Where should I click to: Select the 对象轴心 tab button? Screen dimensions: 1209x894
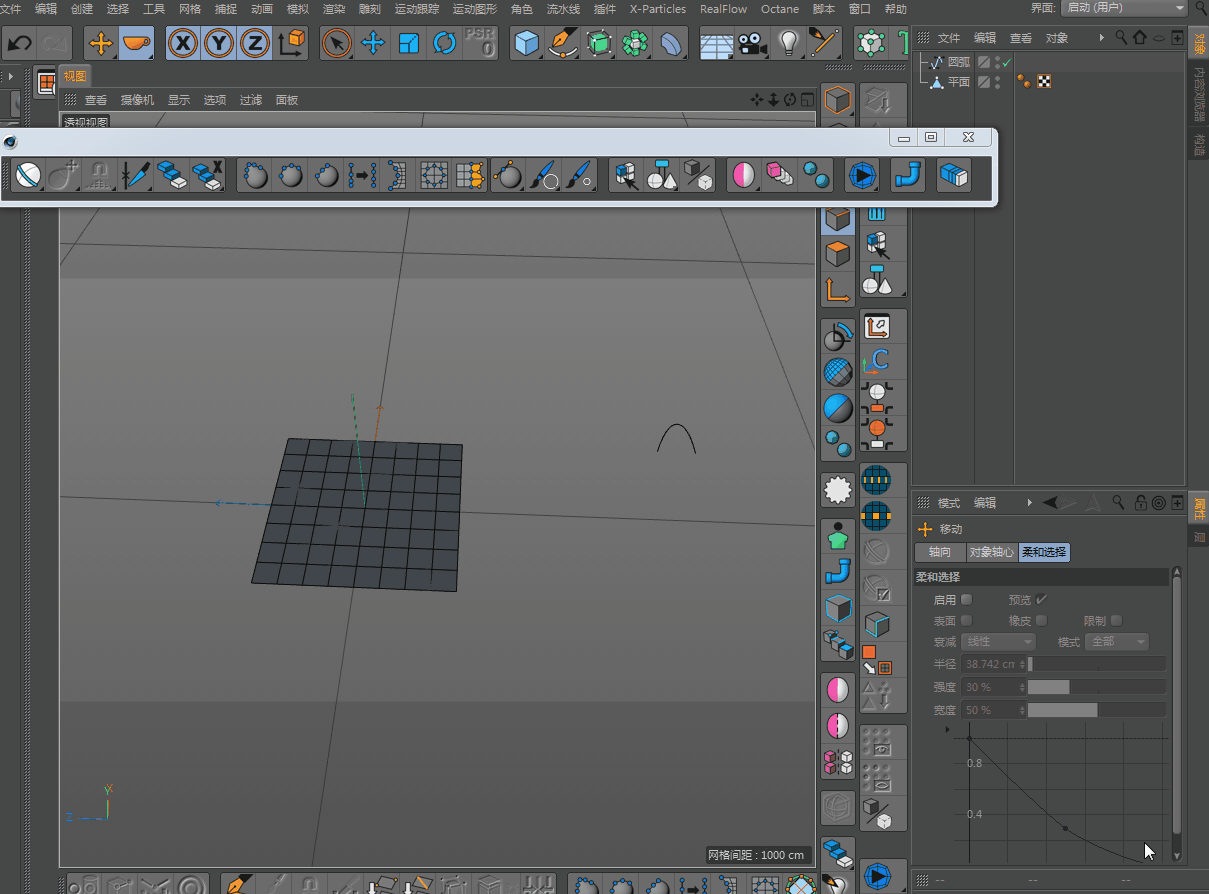(x=992, y=552)
